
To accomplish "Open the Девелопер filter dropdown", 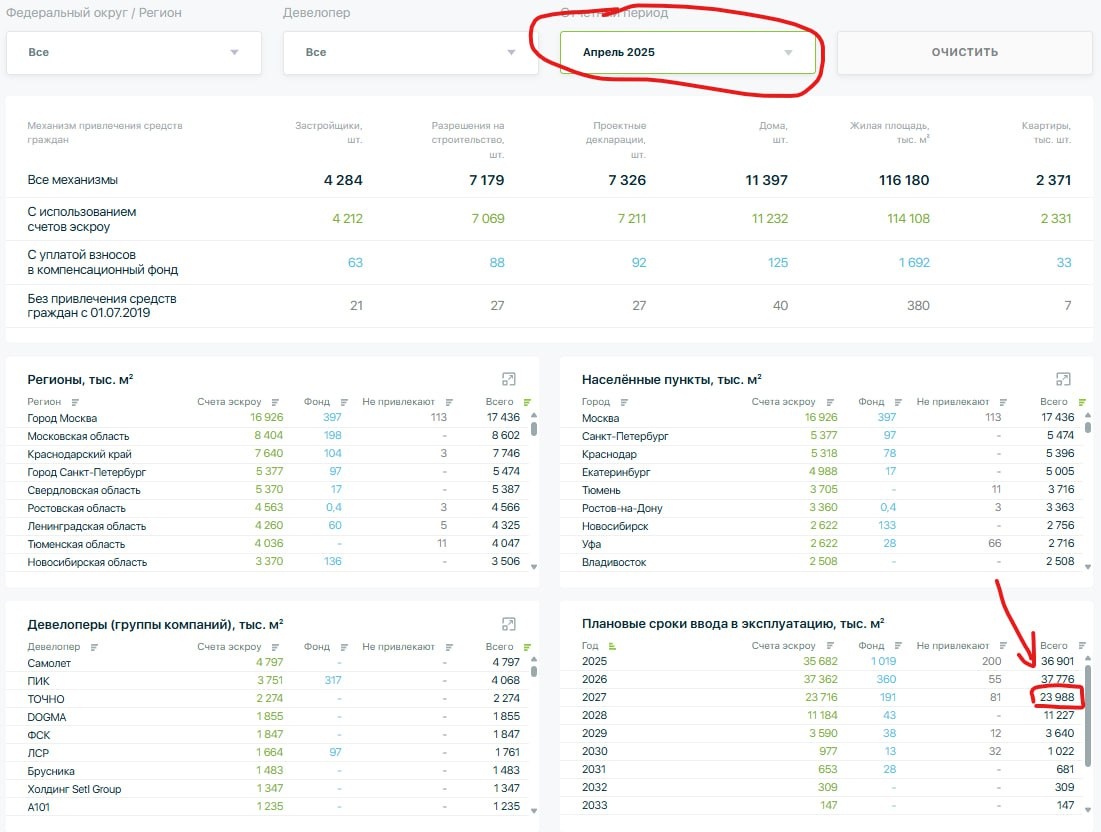I will pos(410,53).
